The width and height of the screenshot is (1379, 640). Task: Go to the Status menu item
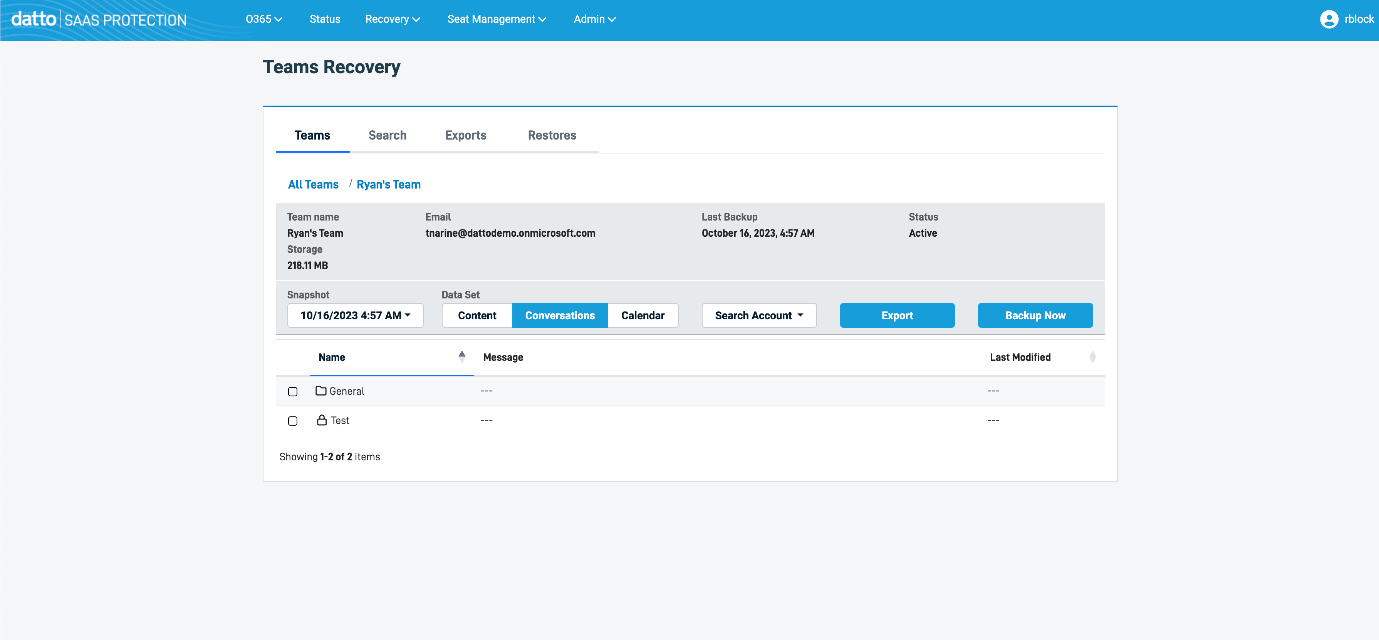(325, 19)
